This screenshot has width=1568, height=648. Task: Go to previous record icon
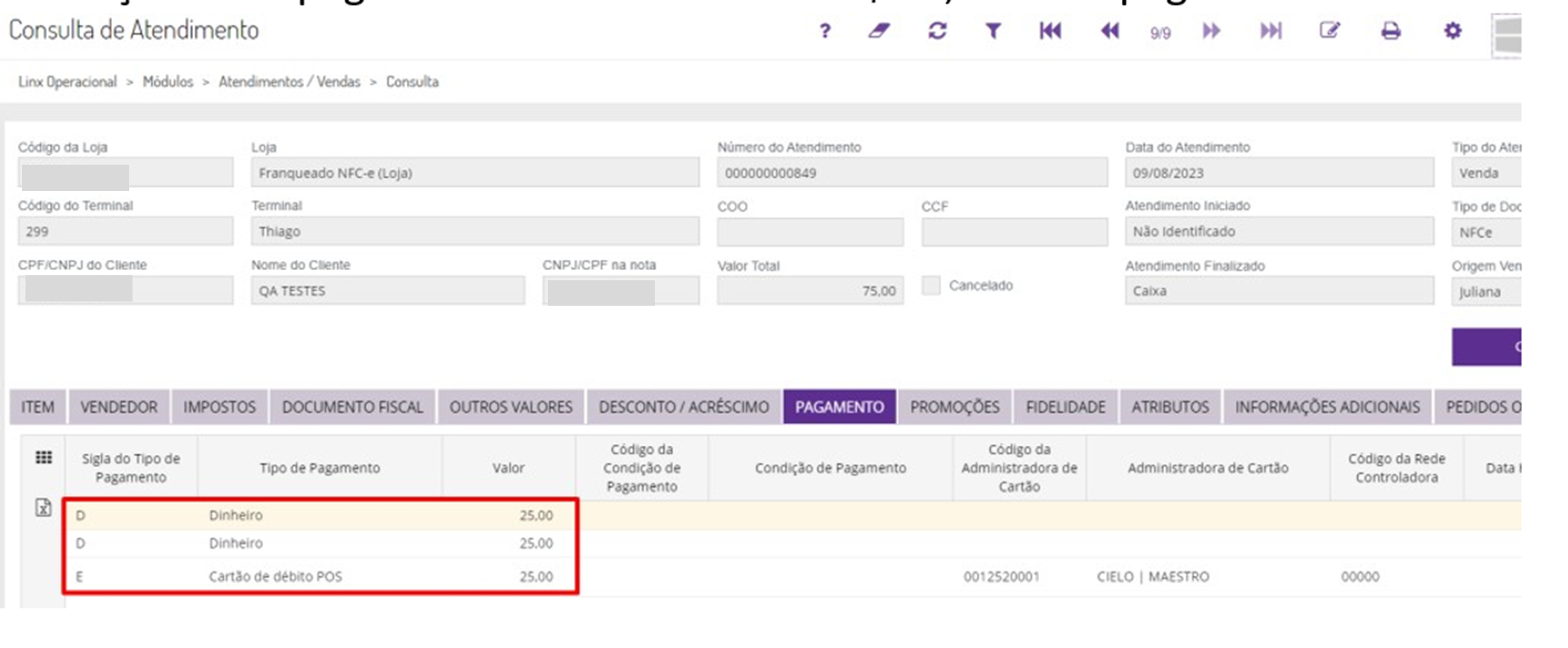(x=1109, y=31)
